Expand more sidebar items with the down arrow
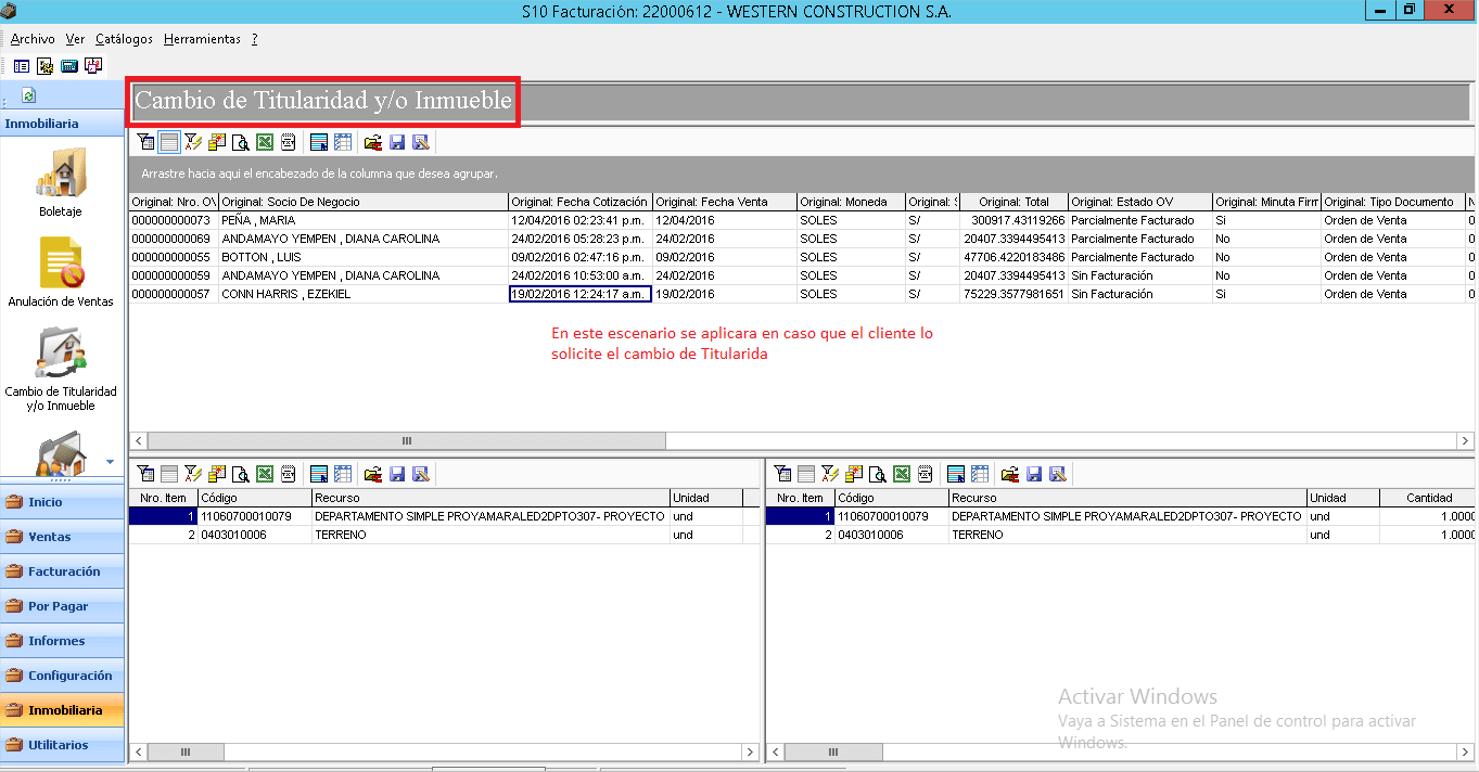The height and width of the screenshot is (772, 1479). 110,462
